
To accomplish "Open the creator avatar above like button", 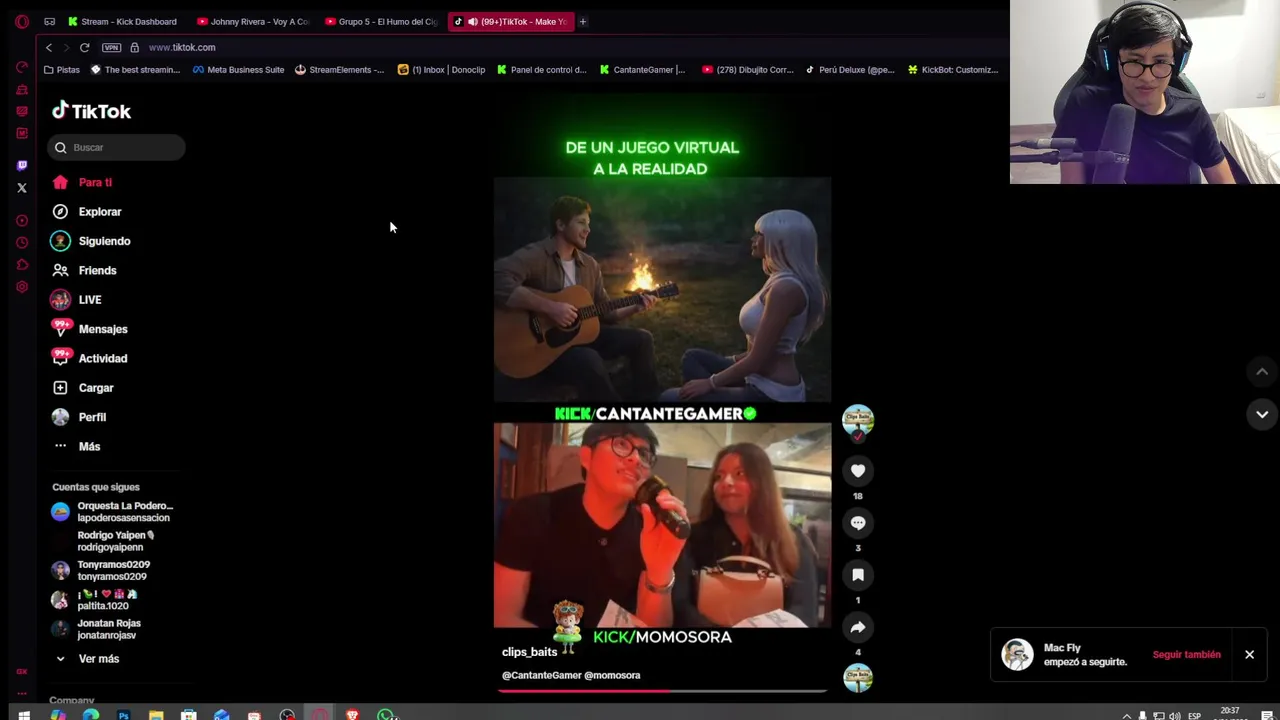I will (x=858, y=420).
